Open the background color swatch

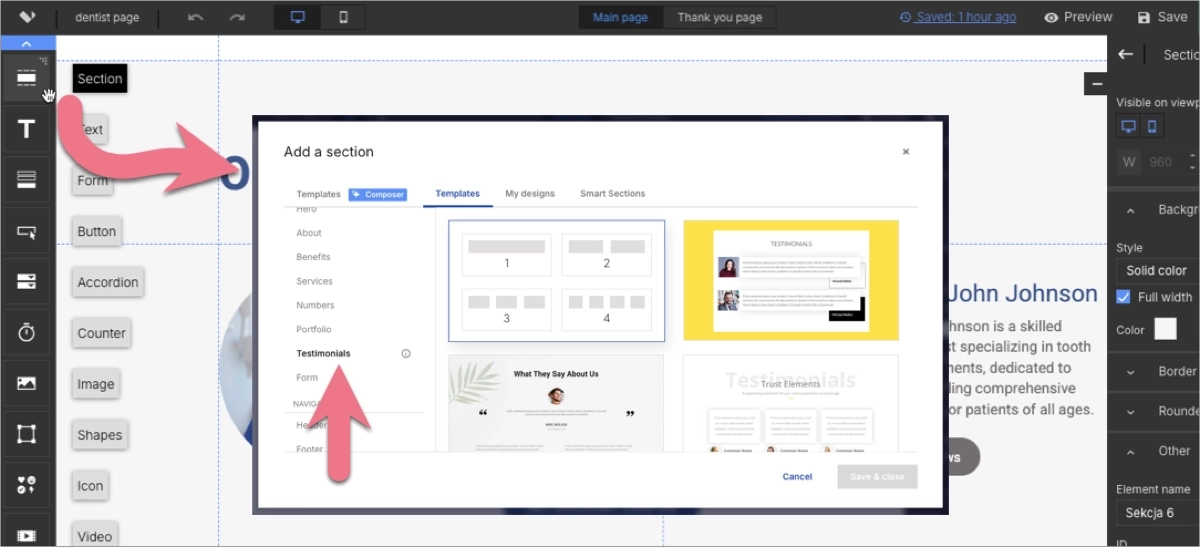(x=1165, y=329)
